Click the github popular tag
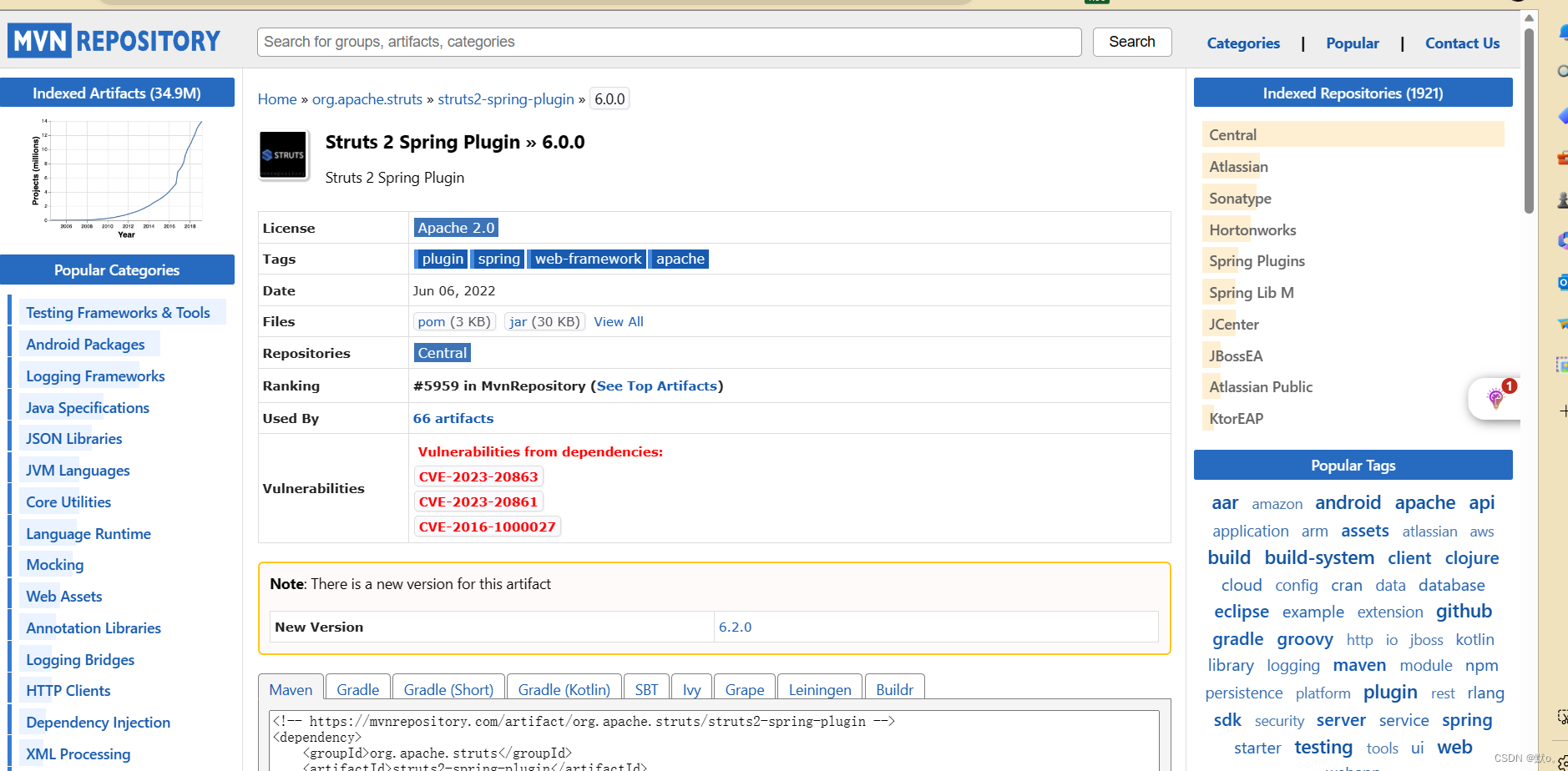Screen dimensions: 1568x771 [1464, 611]
